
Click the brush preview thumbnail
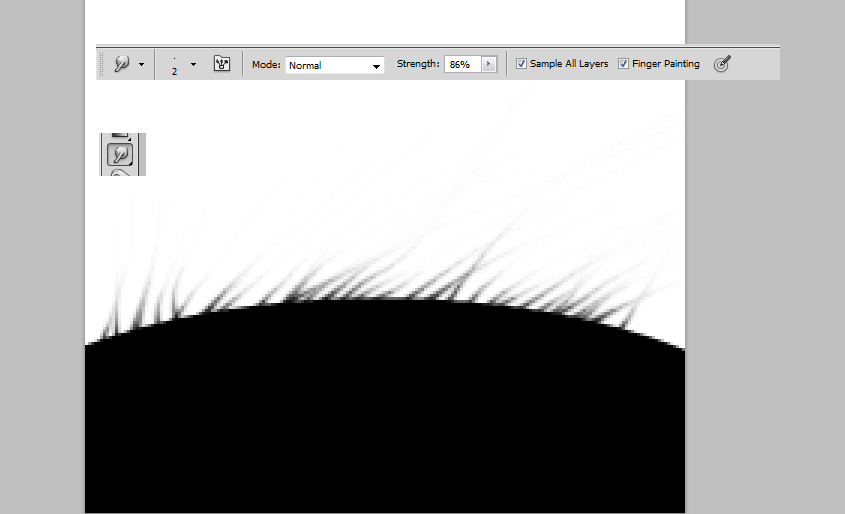point(175,65)
